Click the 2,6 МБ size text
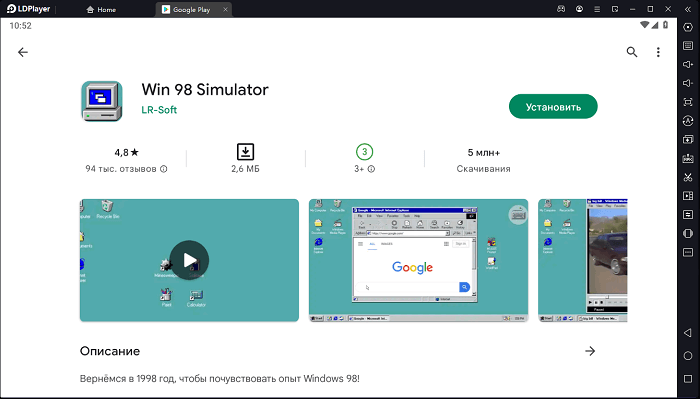Image resolution: width=700 pixels, height=399 pixels. (245, 169)
